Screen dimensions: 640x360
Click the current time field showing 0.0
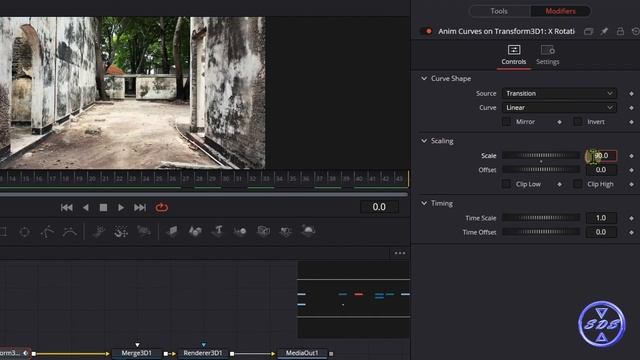379,207
